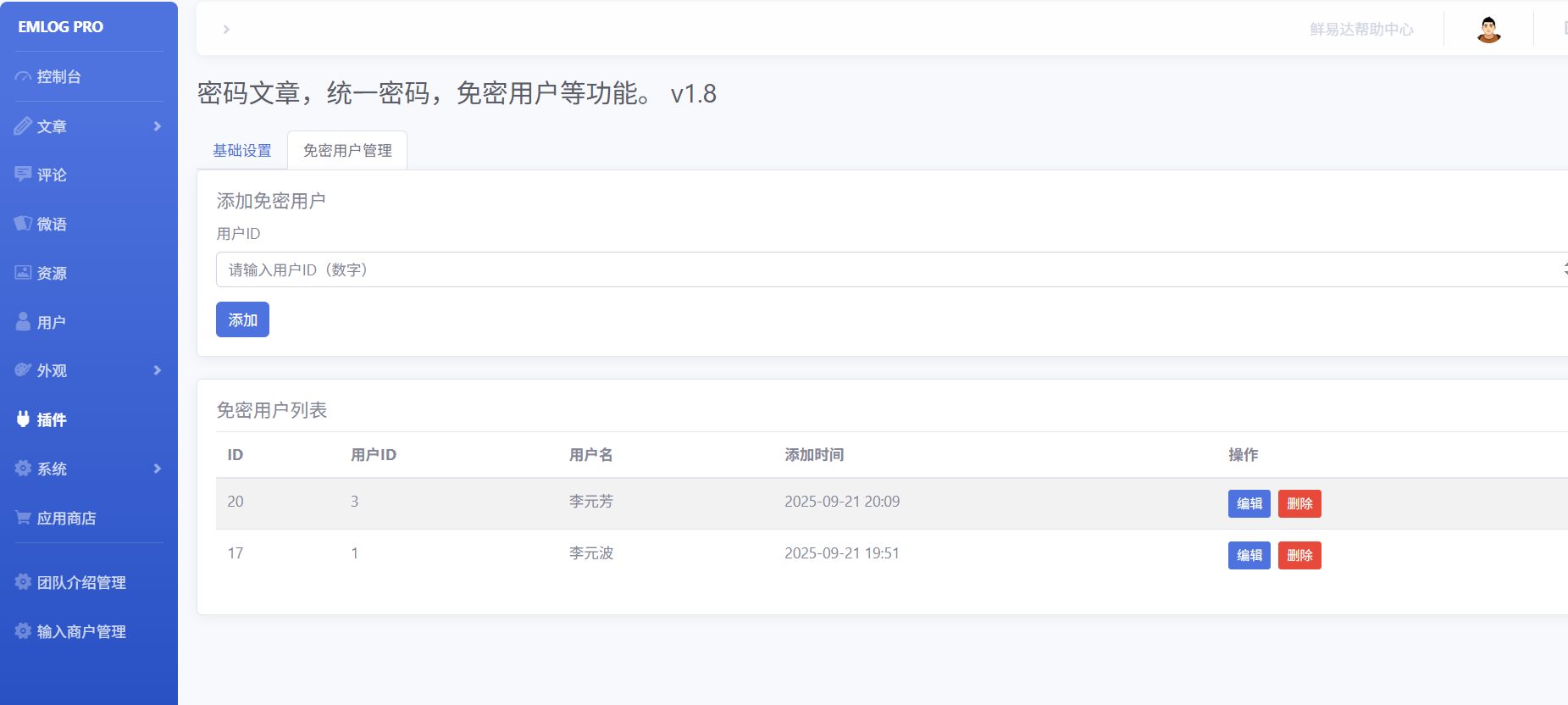Click the blue 添加 button
Screen dimensions: 1568x705
pyautogui.click(x=242, y=319)
